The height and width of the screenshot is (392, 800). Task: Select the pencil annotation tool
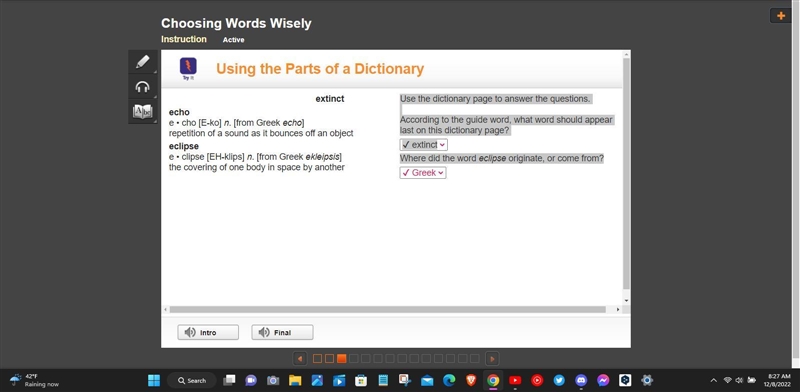click(143, 62)
